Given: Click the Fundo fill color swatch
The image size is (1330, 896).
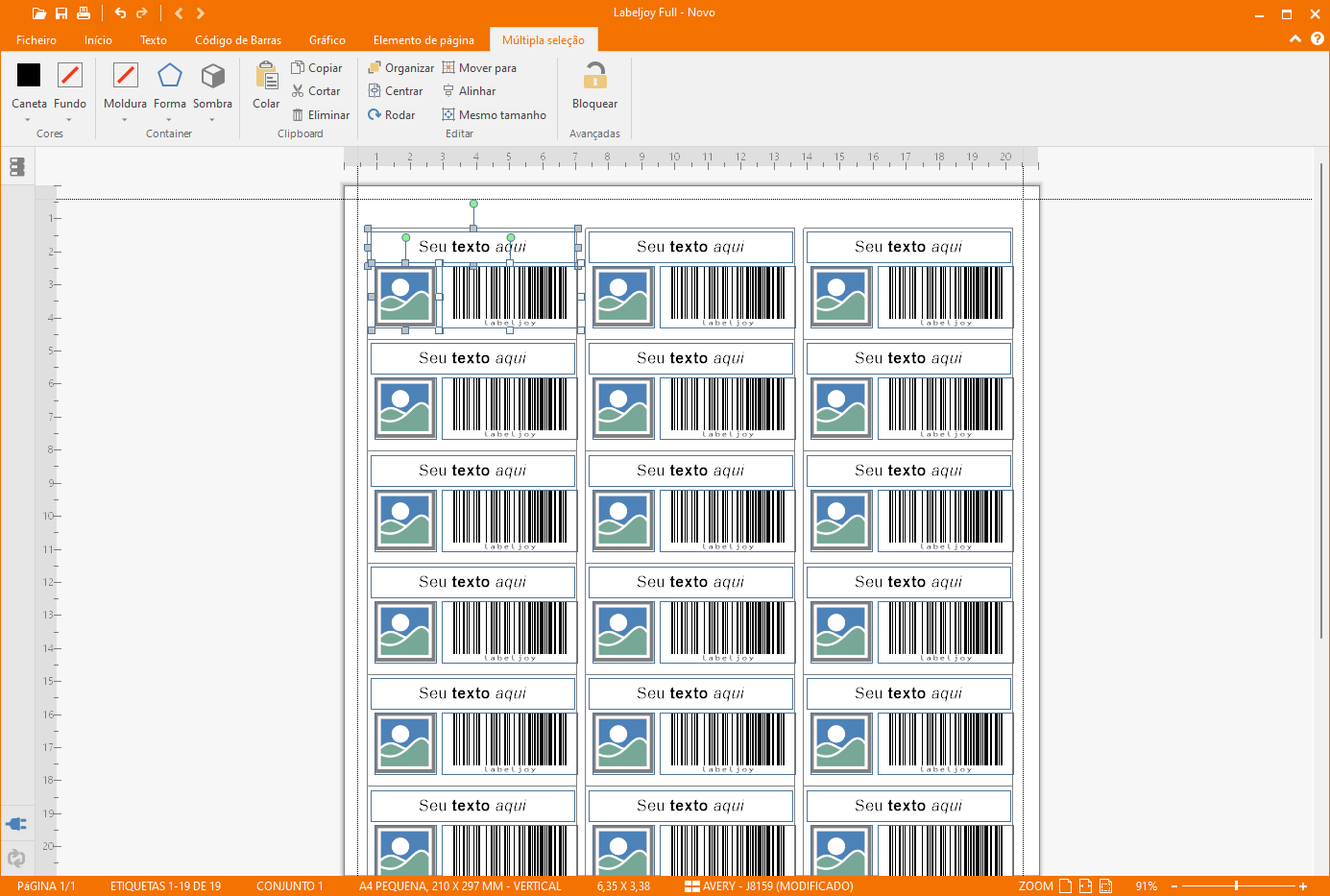Looking at the screenshot, I should [69, 75].
